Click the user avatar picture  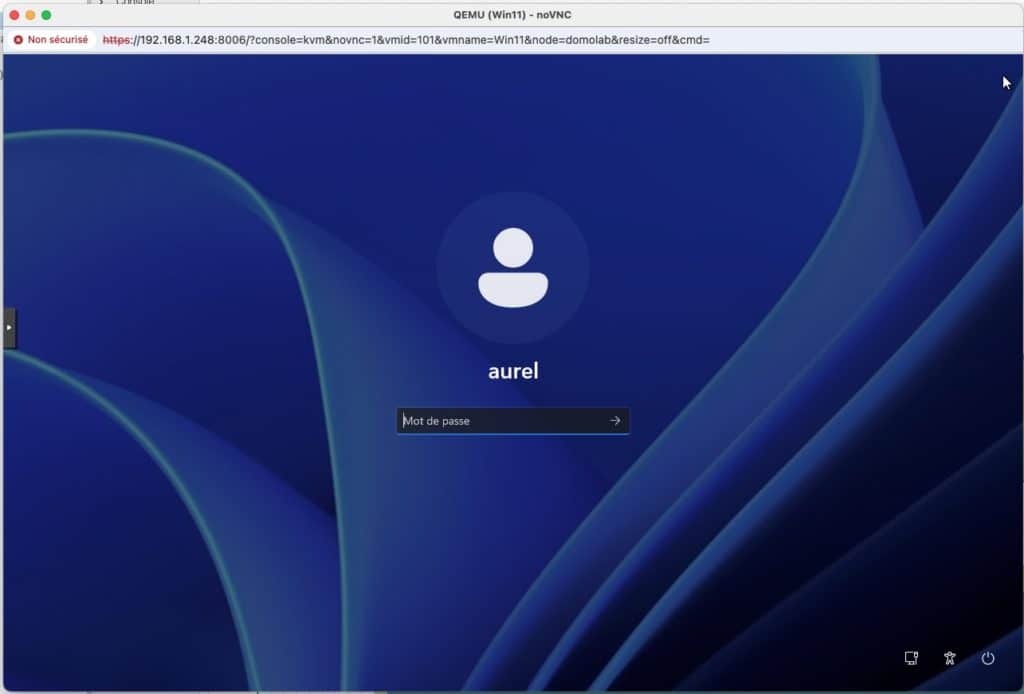pyautogui.click(x=512, y=267)
